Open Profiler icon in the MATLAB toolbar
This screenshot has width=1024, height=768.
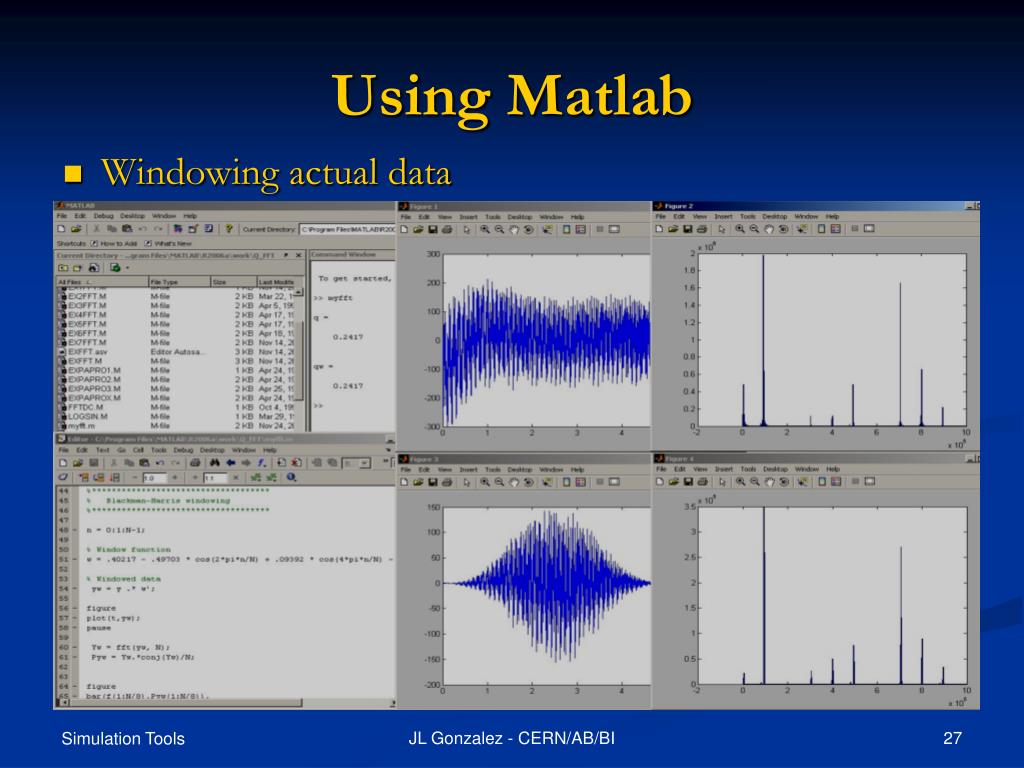[208, 229]
